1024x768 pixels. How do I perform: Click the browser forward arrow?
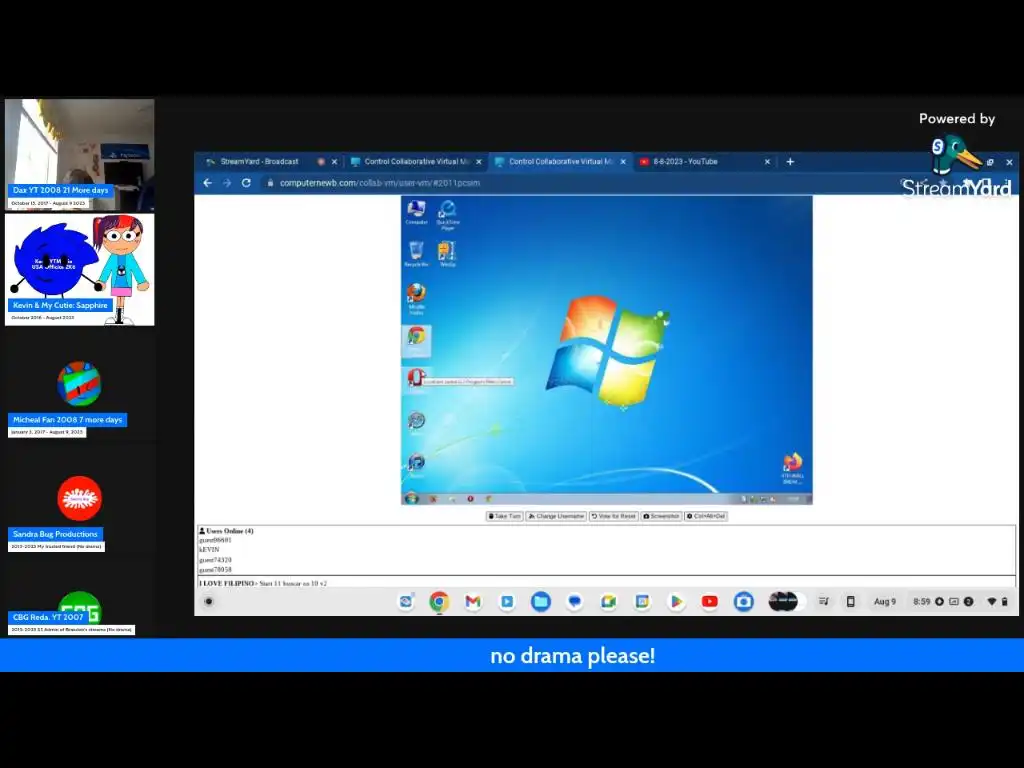[227, 183]
